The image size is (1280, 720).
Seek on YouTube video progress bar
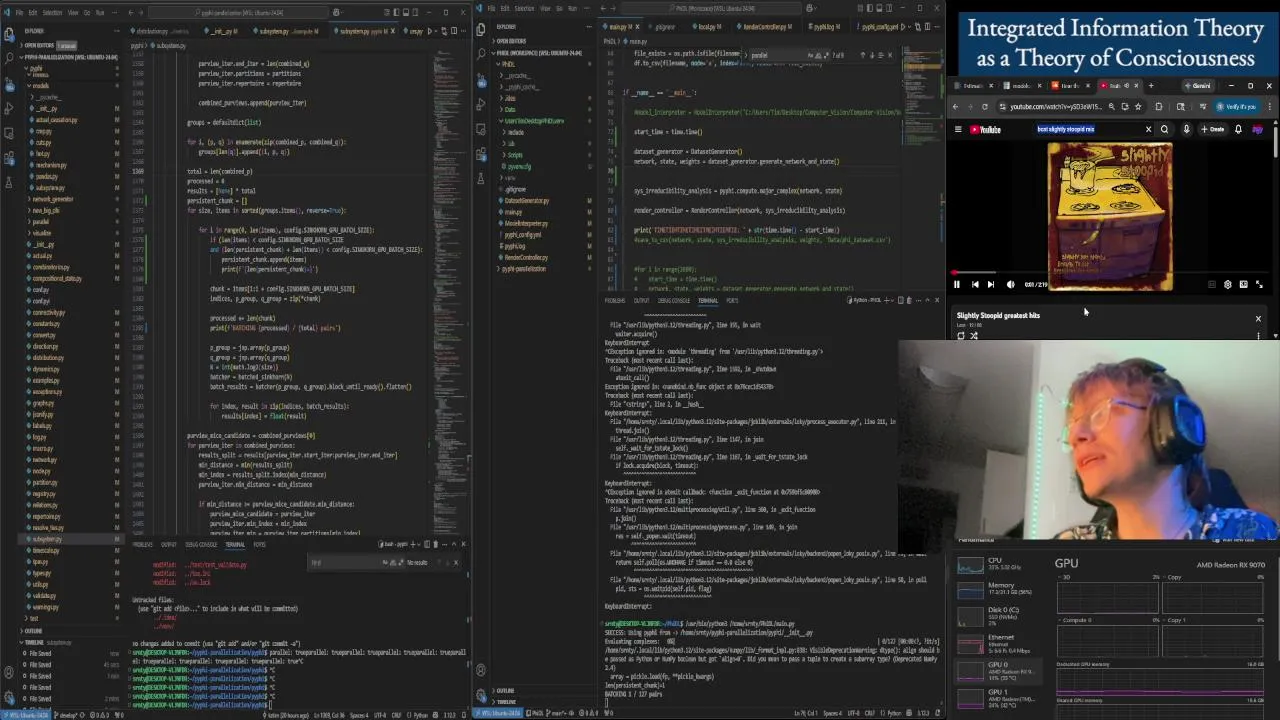coord(1110,273)
